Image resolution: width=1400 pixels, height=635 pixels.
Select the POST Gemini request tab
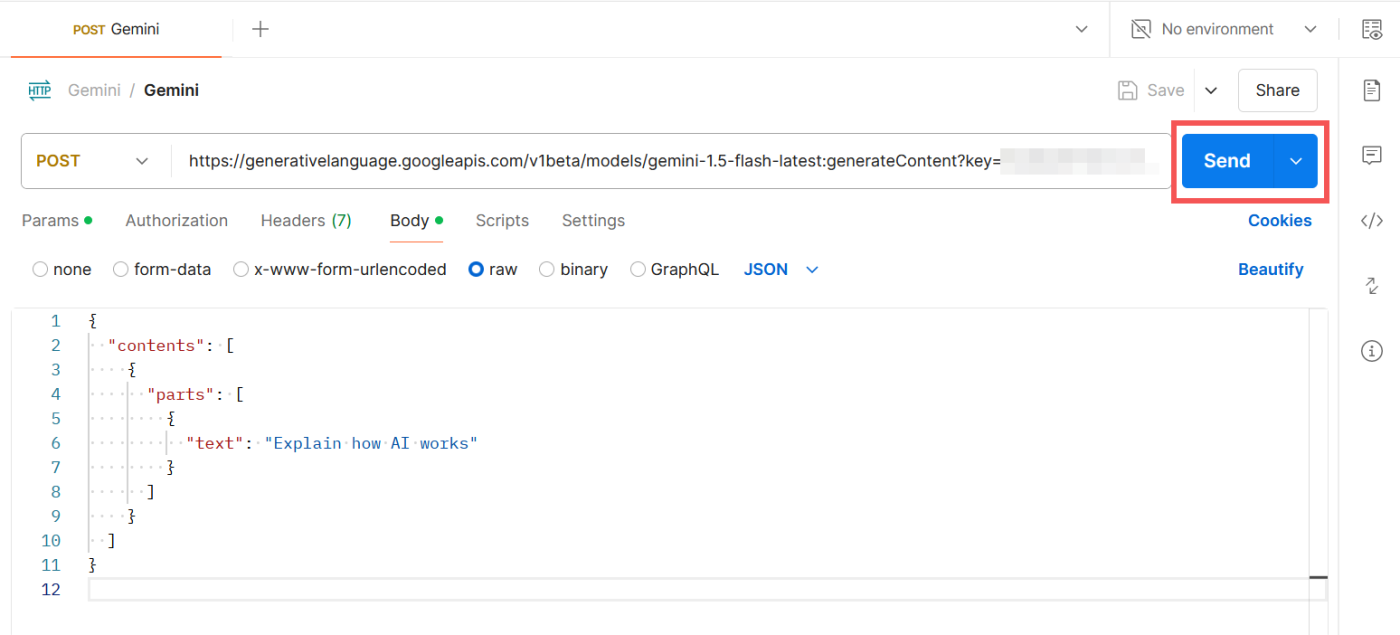click(x=116, y=29)
